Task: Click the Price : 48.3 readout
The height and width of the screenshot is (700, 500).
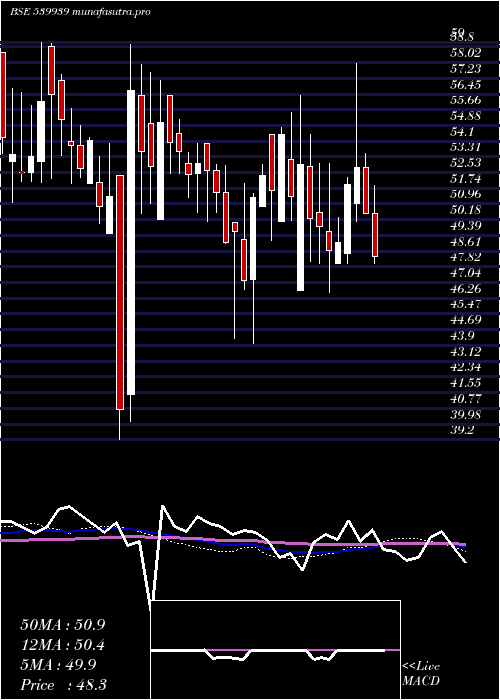Action: [x=63, y=684]
